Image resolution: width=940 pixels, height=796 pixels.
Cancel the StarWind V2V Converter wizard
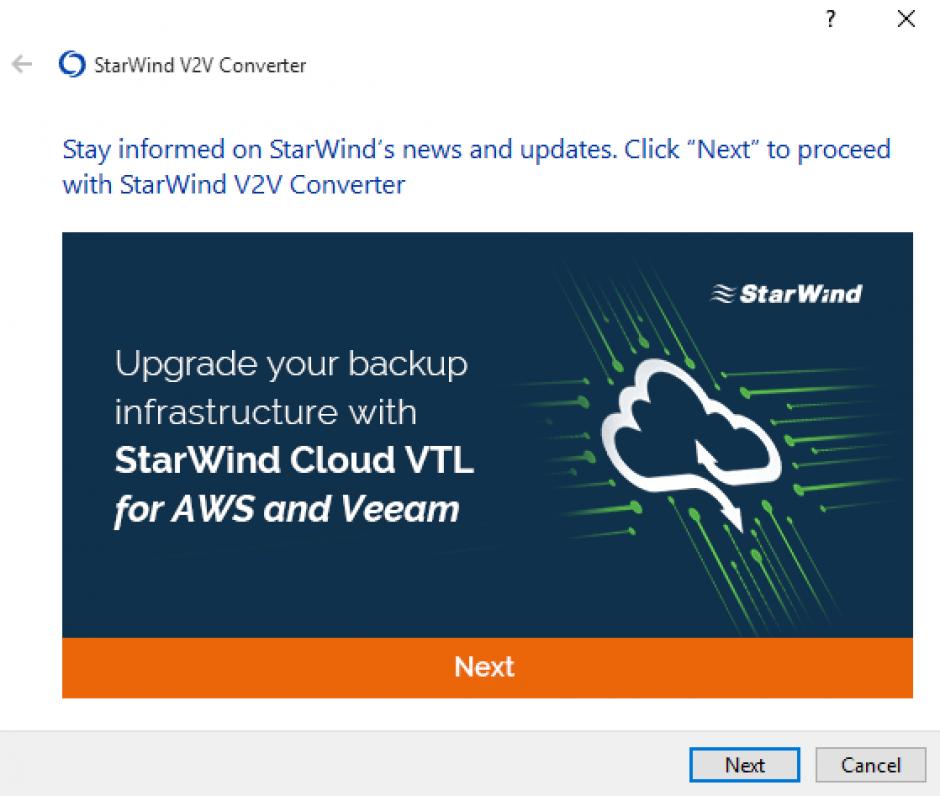(870, 765)
